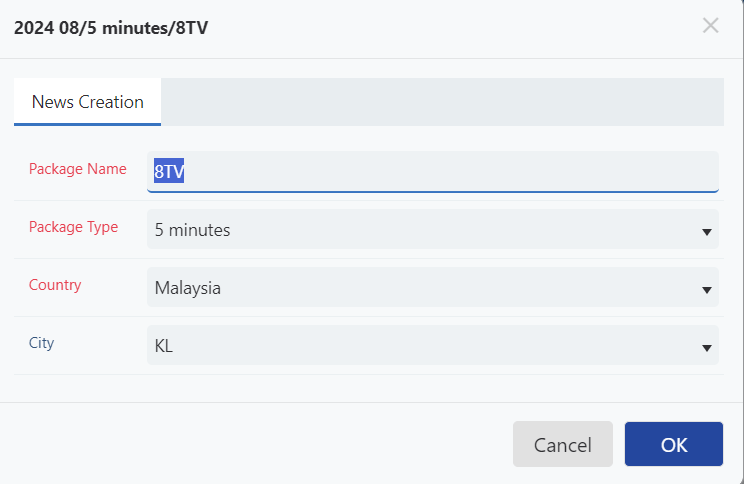Screen dimensions: 744x484
Task: Click the Country dropdown arrow icon
Action: click(707, 289)
